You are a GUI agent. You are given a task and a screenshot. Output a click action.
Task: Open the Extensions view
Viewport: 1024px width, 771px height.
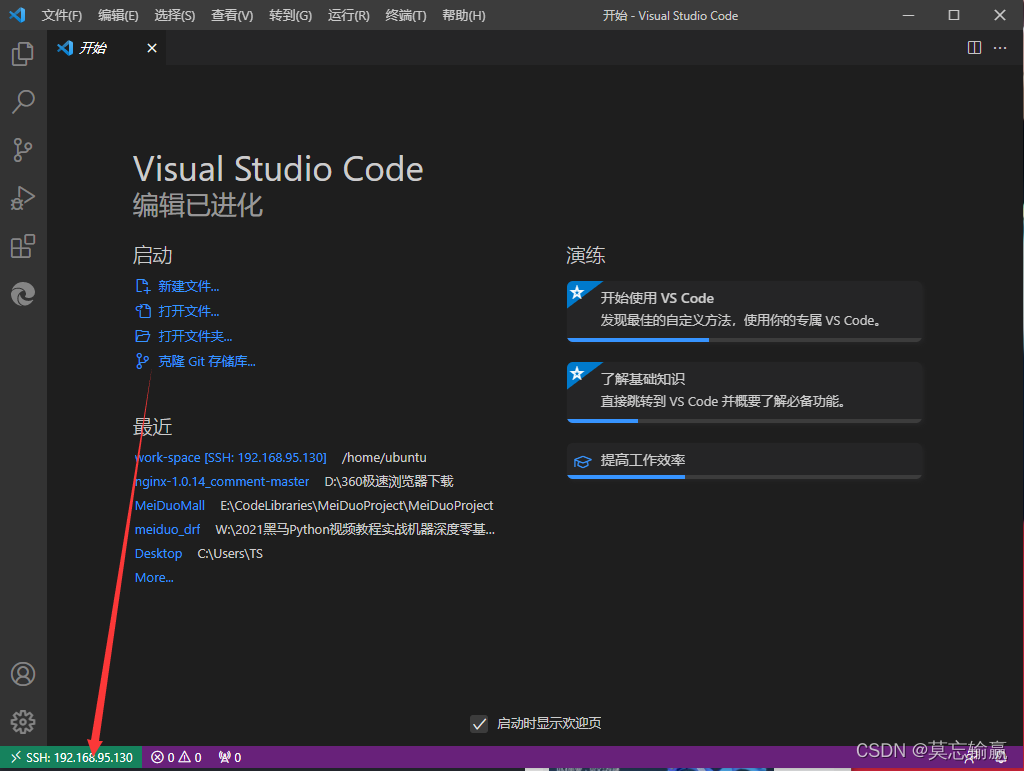click(23, 246)
